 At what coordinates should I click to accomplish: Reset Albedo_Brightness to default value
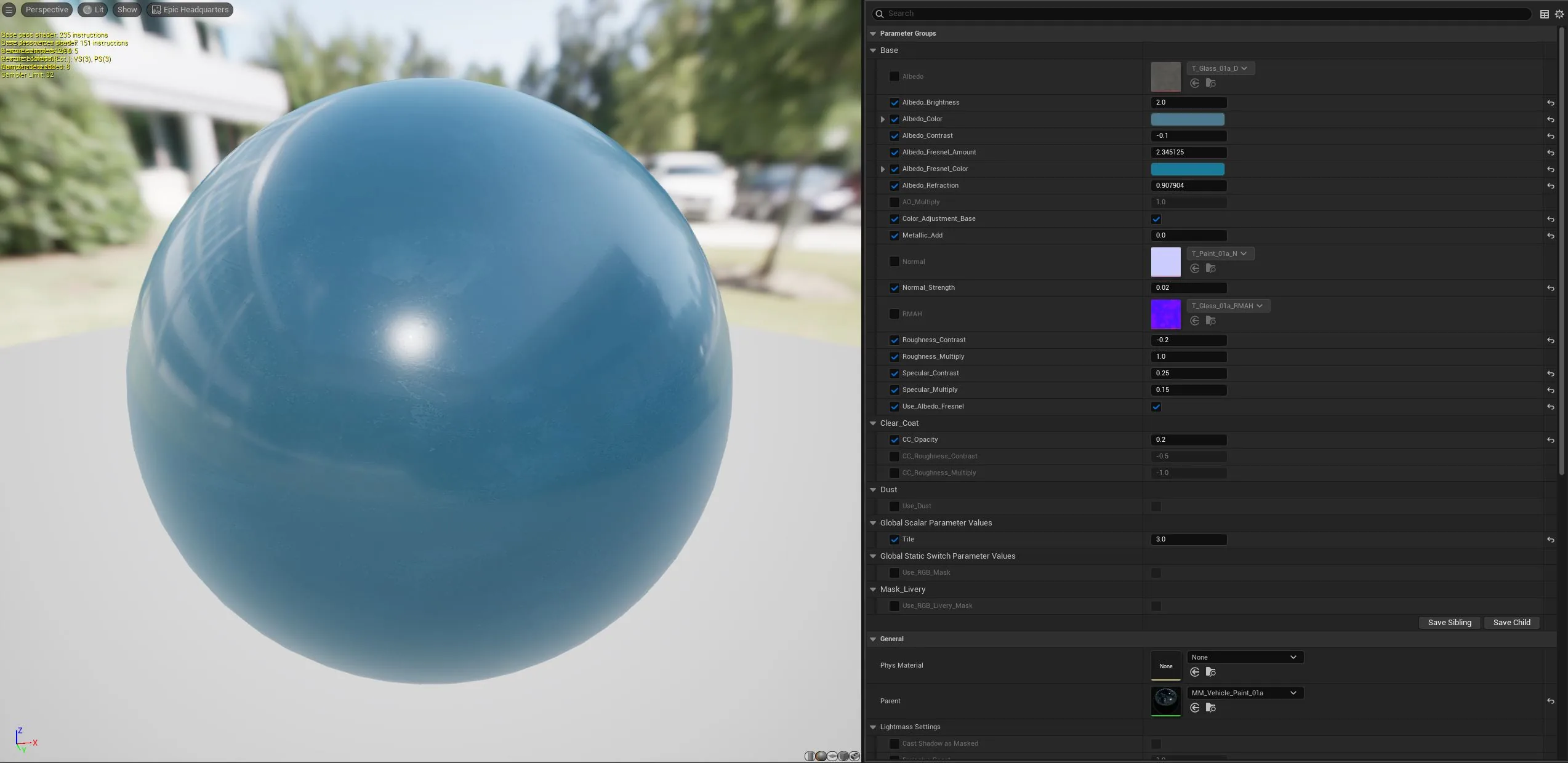point(1551,103)
